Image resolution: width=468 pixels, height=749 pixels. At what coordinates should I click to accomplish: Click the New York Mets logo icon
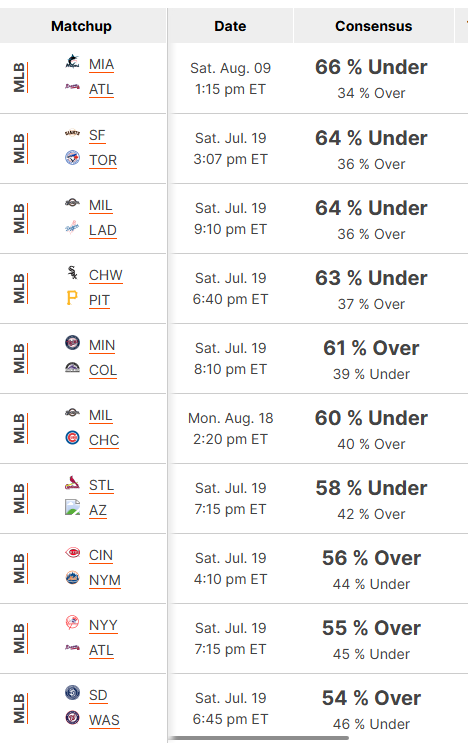(73, 578)
